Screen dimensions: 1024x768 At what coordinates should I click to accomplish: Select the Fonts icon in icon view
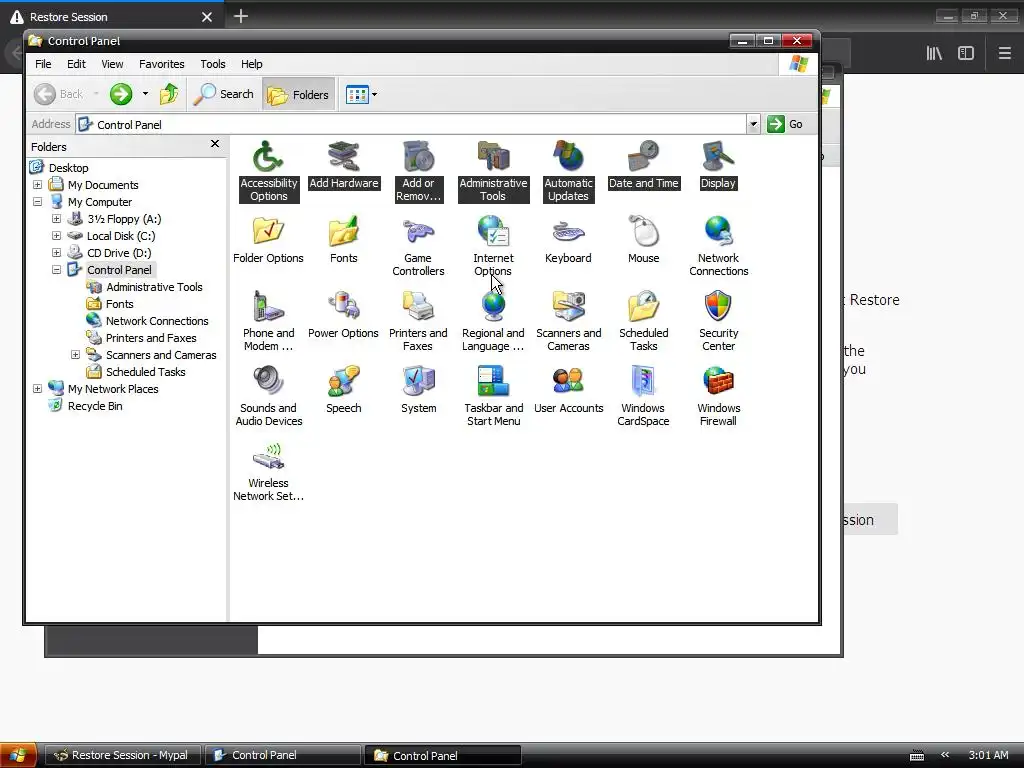344,240
